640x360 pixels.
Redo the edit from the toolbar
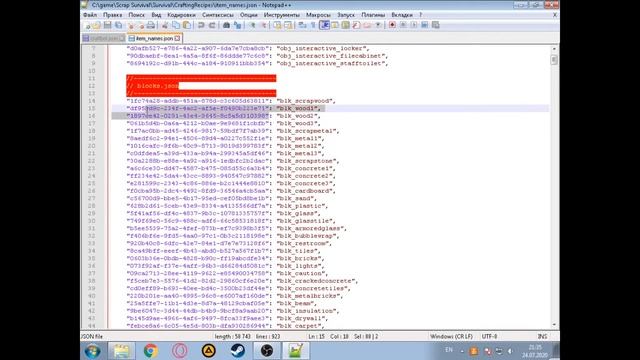[x=212, y=25]
